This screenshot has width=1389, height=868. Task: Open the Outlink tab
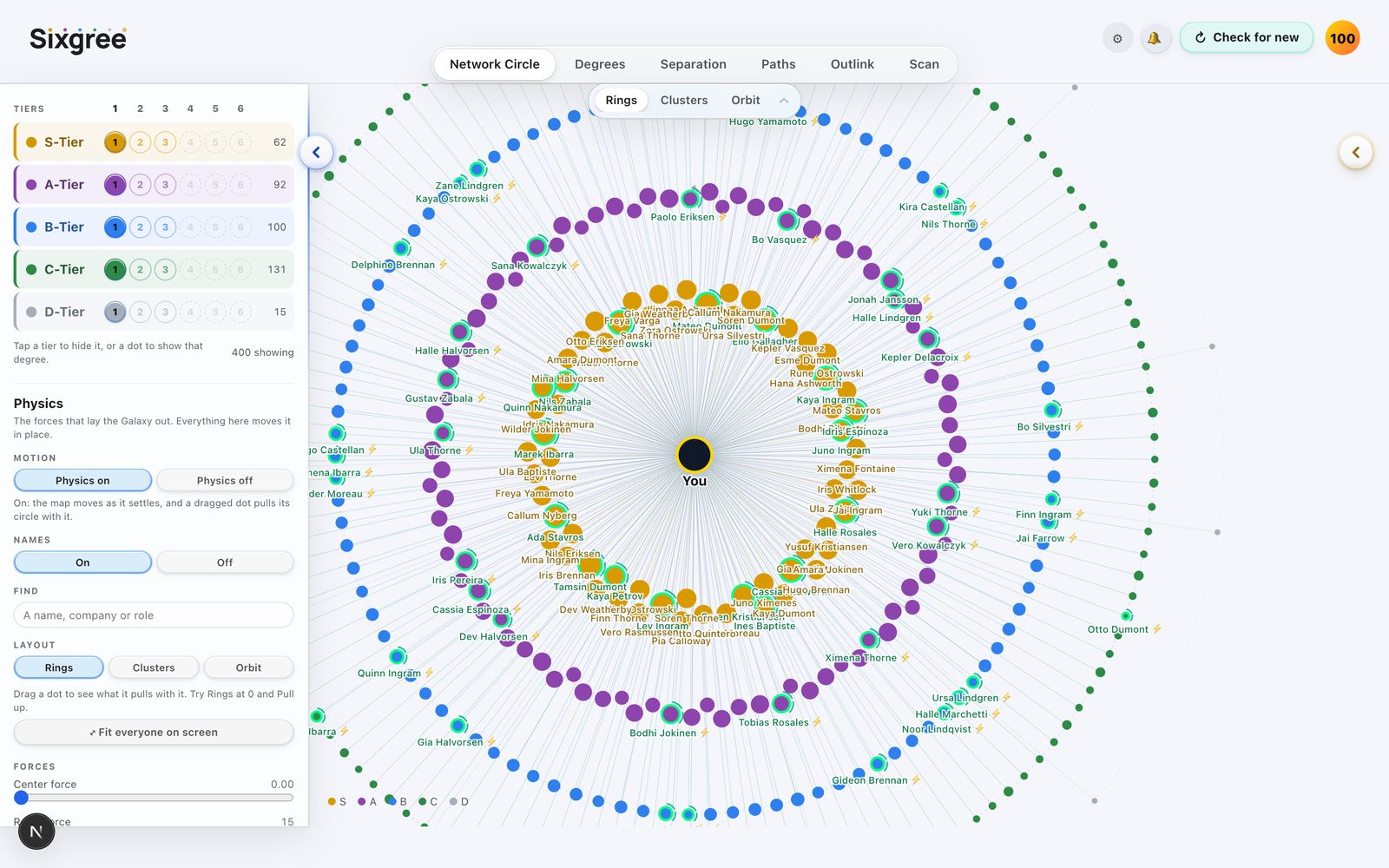click(852, 64)
